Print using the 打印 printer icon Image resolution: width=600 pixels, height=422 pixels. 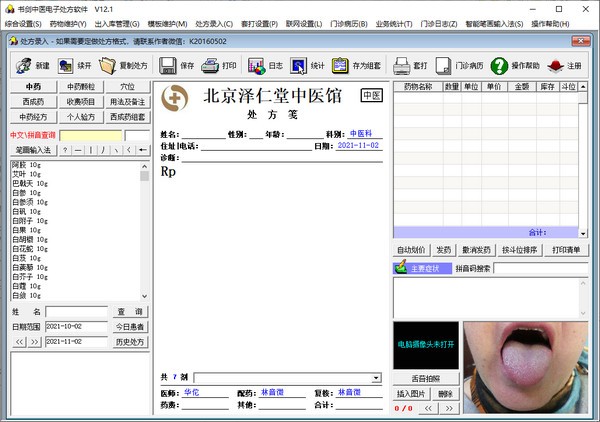coord(209,65)
